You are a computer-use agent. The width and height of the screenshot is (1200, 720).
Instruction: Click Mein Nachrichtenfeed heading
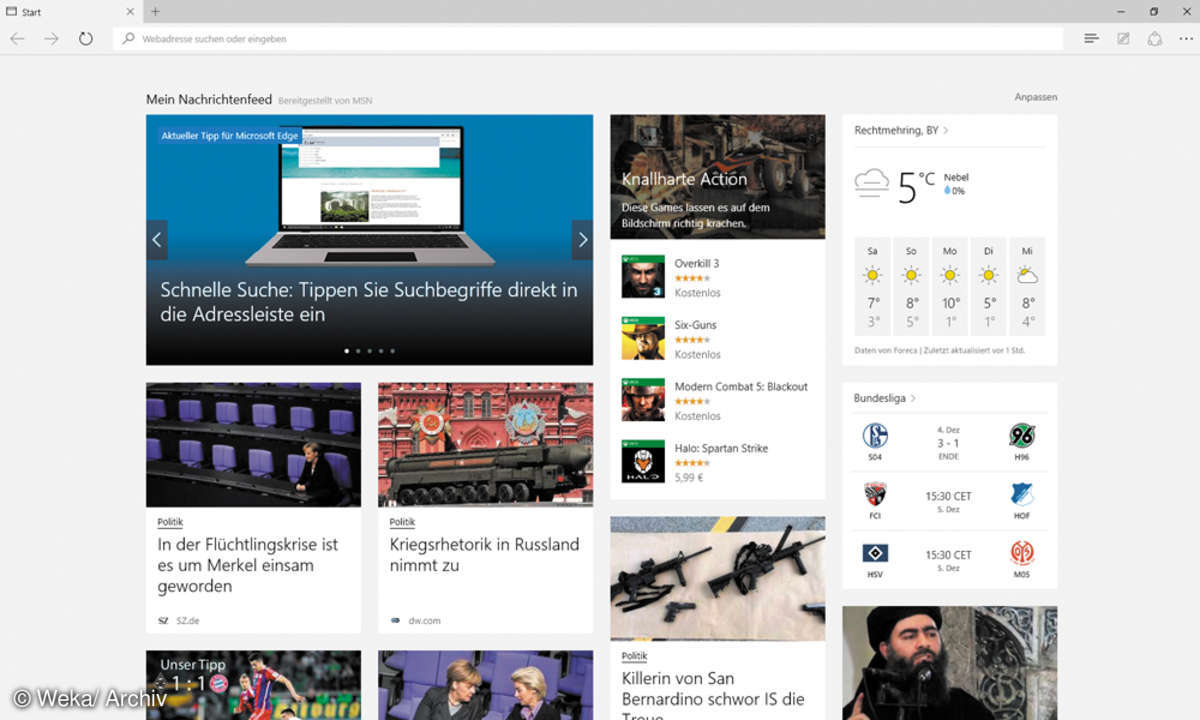[x=209, y=99]
